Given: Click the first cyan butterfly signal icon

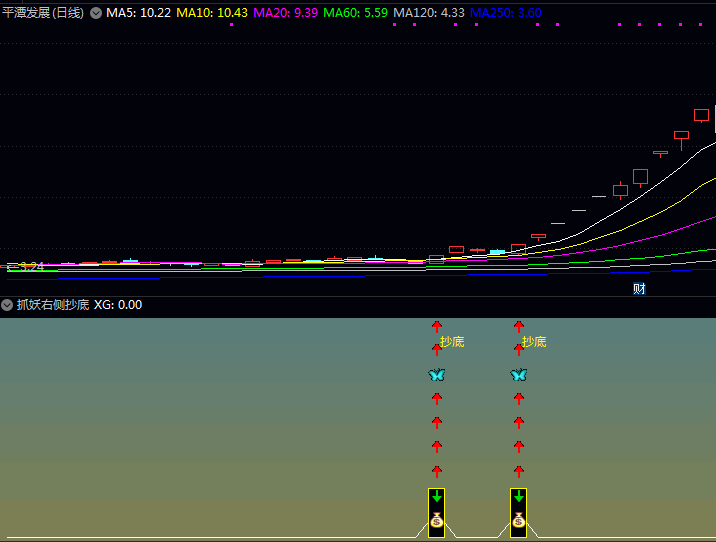Looking at the screenshot, I should point(436,375).
